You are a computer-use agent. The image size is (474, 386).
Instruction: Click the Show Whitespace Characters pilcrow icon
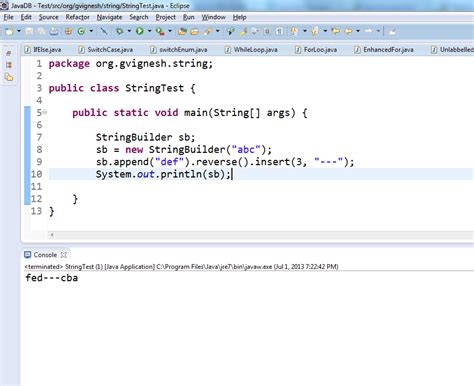click(x=279, y=31)
